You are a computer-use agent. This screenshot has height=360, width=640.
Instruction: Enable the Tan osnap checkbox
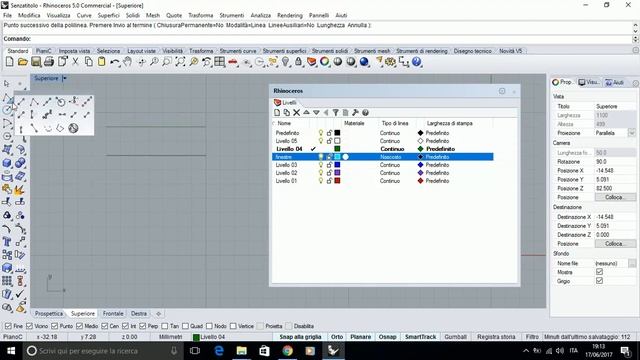click(x=164, y=326)
